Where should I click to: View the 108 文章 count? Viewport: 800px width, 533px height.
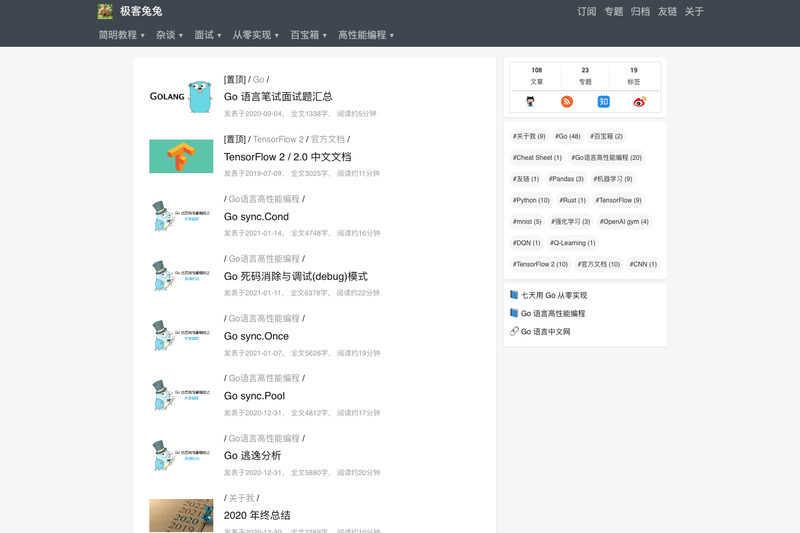[536, 75]
